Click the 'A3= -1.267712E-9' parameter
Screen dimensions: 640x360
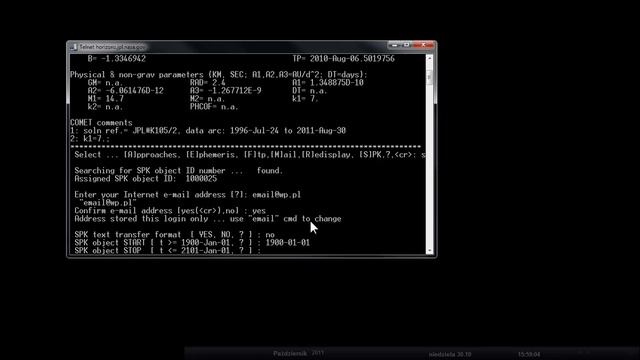coord(225,91)
